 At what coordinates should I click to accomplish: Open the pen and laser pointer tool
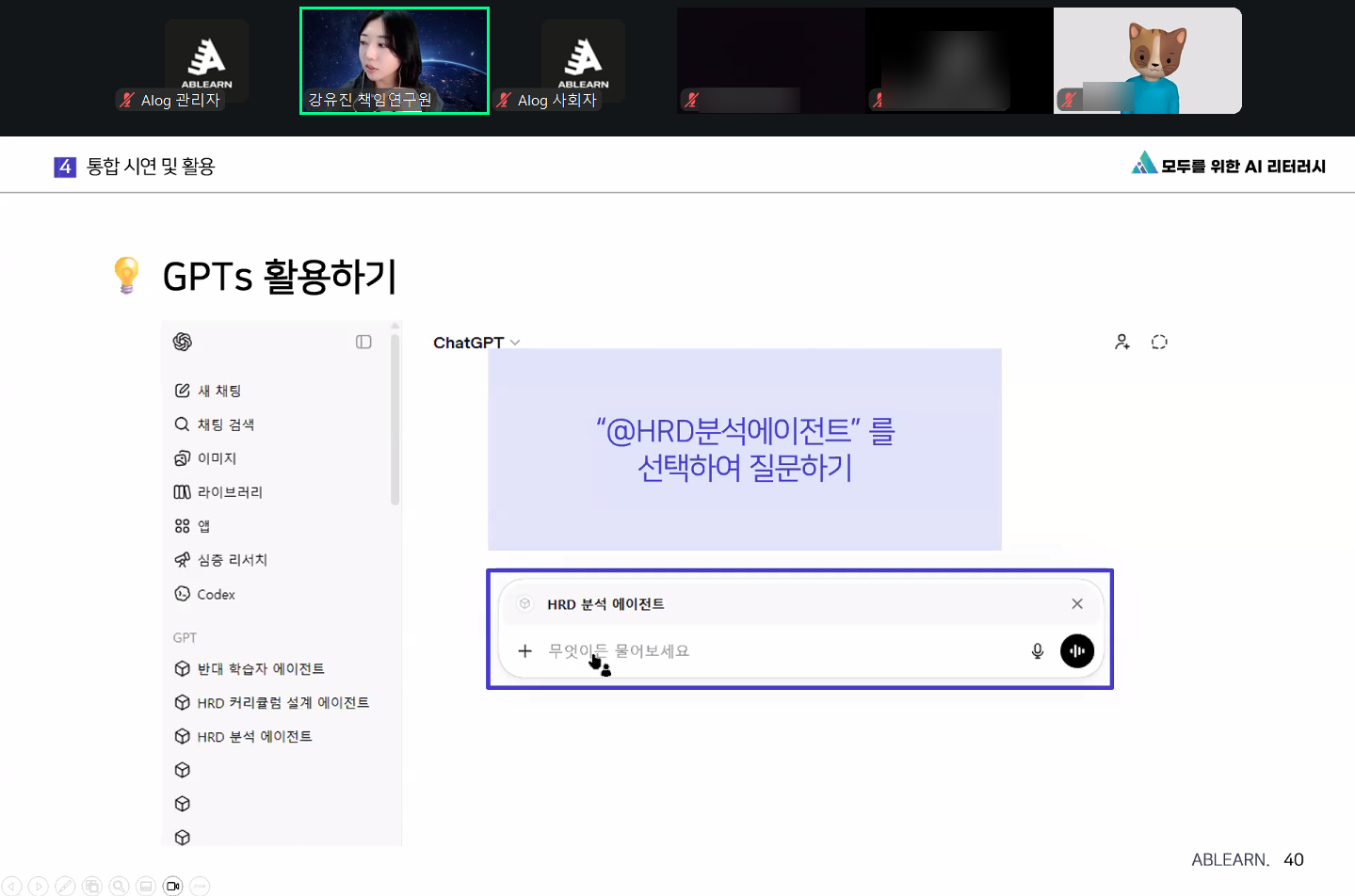[65, 886]
